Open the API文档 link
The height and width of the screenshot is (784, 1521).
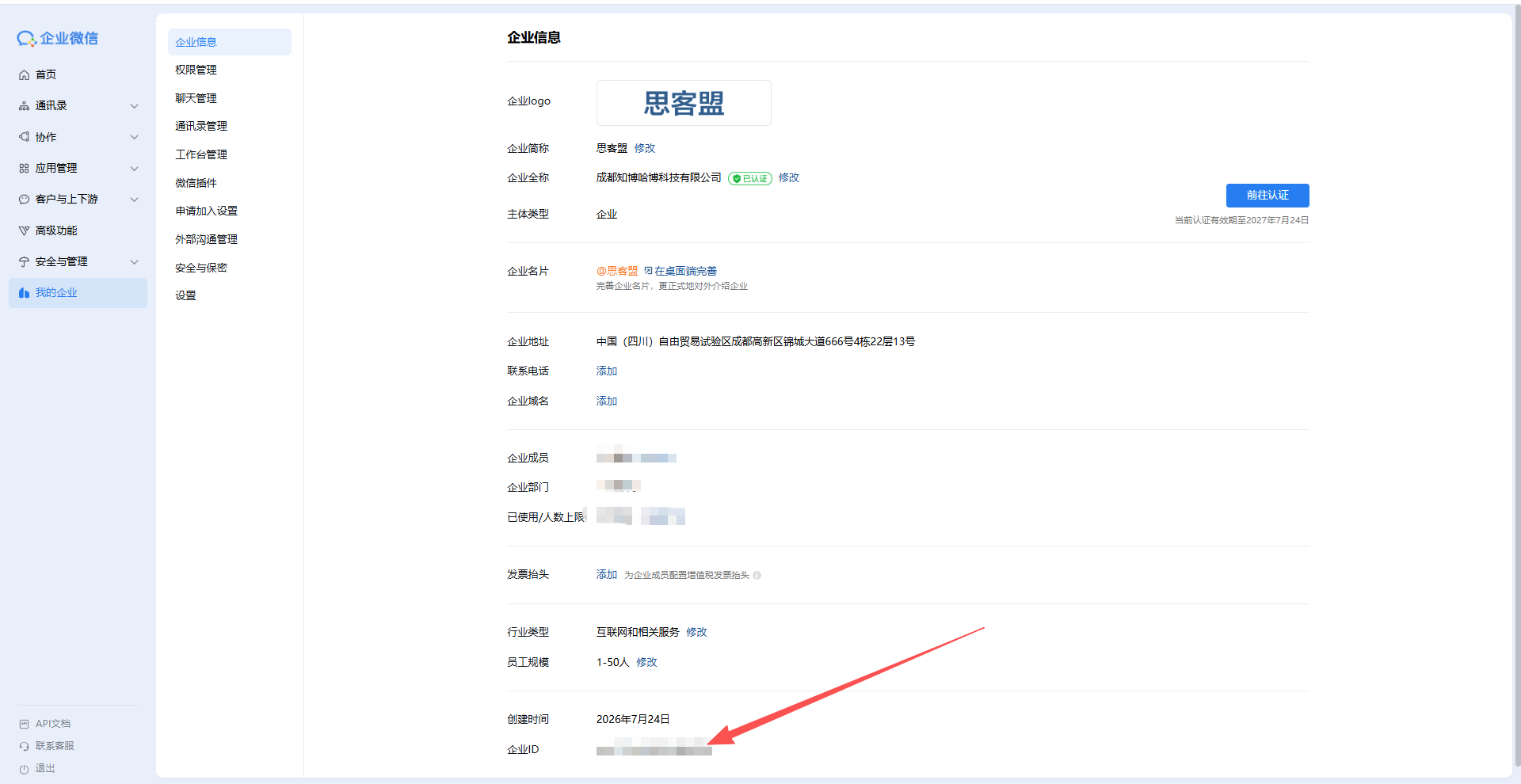(53, 724)
